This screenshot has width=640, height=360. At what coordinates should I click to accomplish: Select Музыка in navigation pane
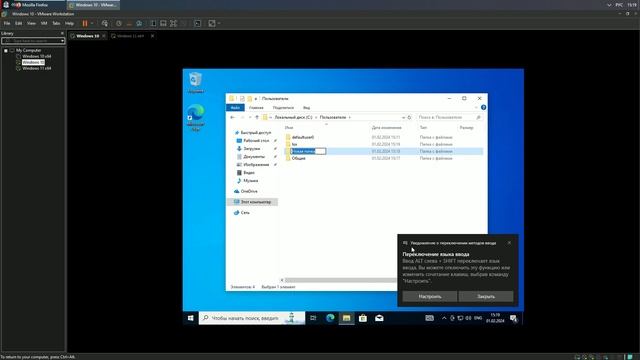[250, 181]
